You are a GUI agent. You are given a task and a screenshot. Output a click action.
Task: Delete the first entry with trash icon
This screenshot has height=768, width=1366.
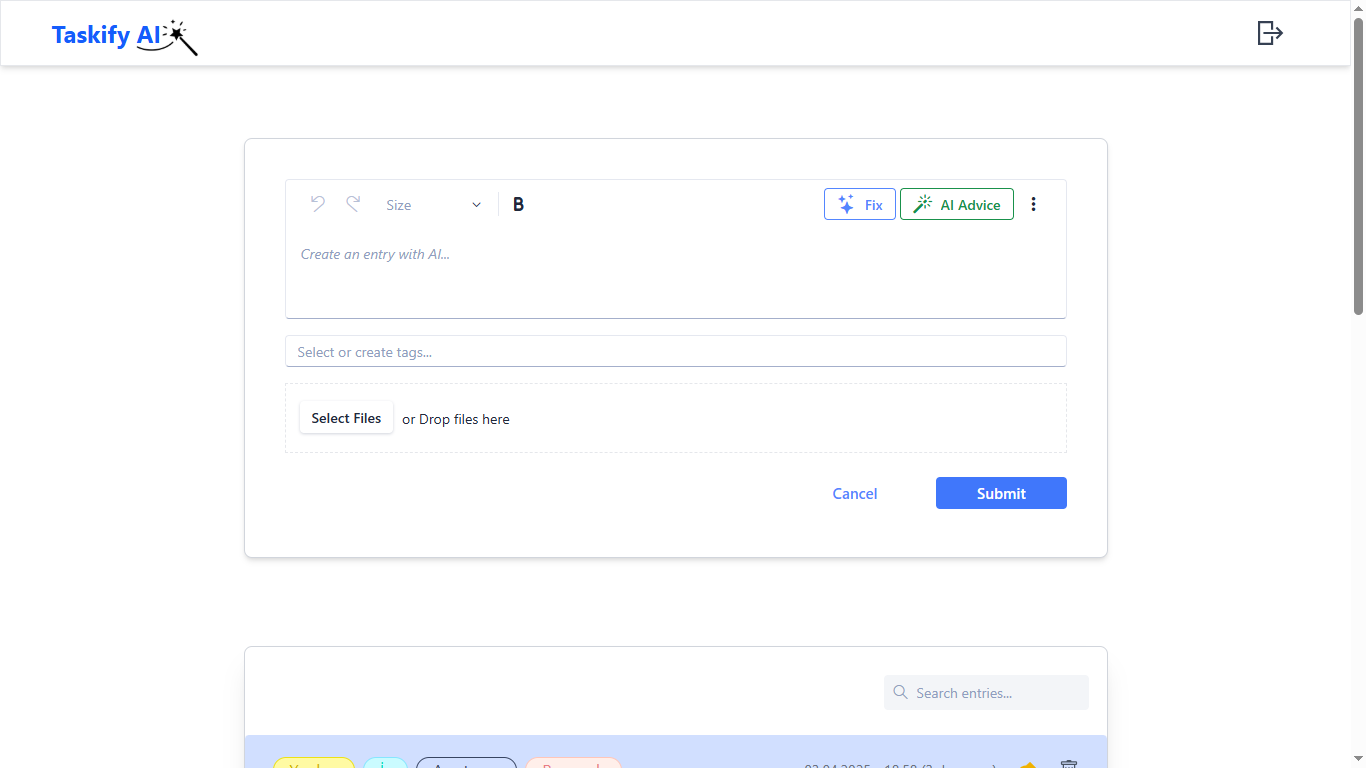click(x=1068, y=764)
